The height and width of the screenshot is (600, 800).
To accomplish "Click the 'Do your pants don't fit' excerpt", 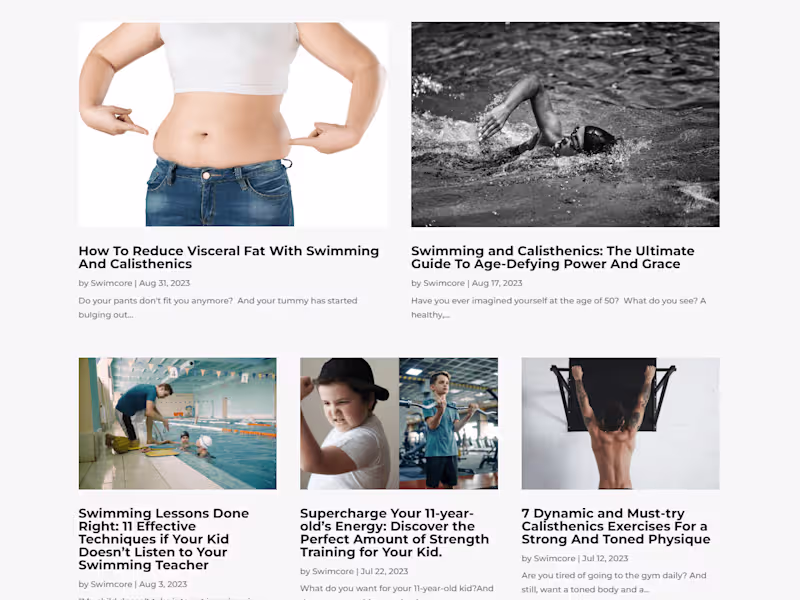I will 218,308.
